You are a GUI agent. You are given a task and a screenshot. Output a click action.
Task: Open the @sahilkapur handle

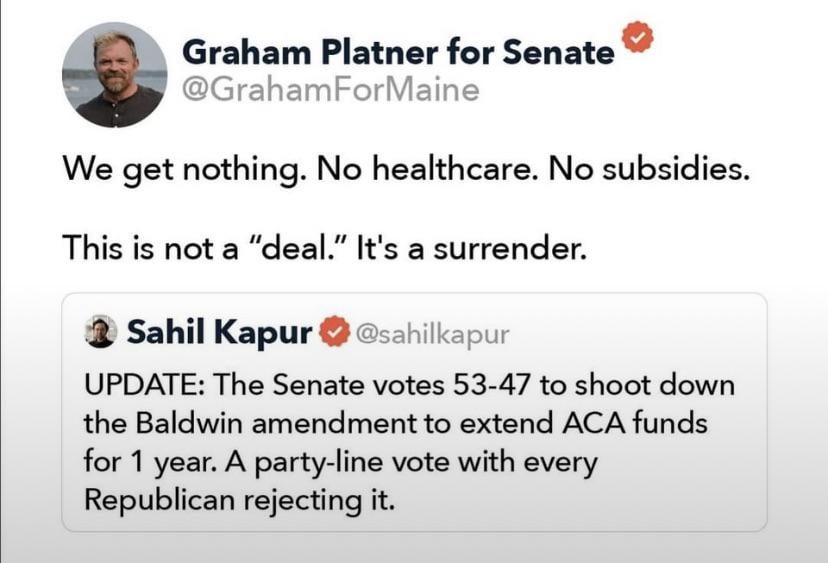click(432, 334)
